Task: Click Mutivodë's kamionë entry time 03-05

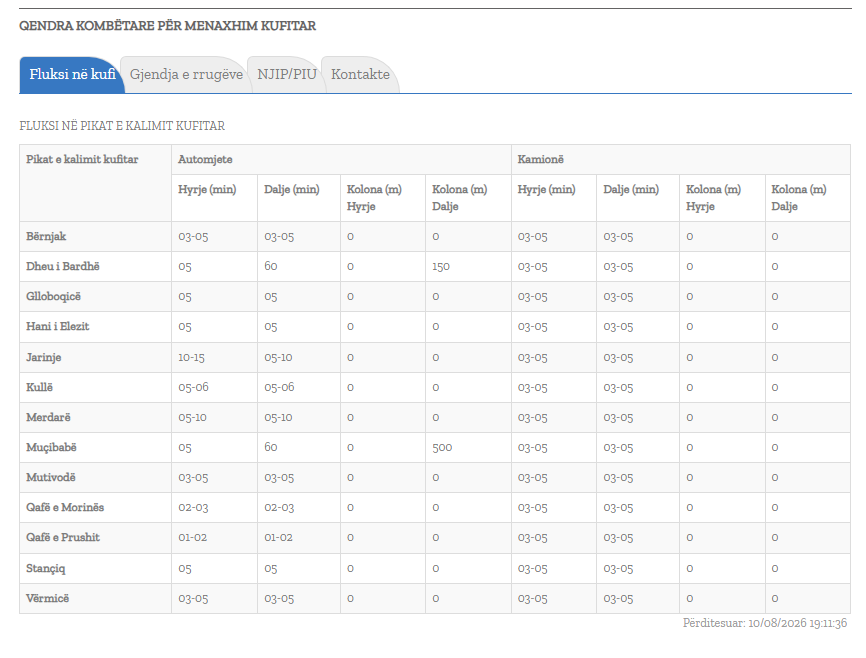Action: pos(532,478)
